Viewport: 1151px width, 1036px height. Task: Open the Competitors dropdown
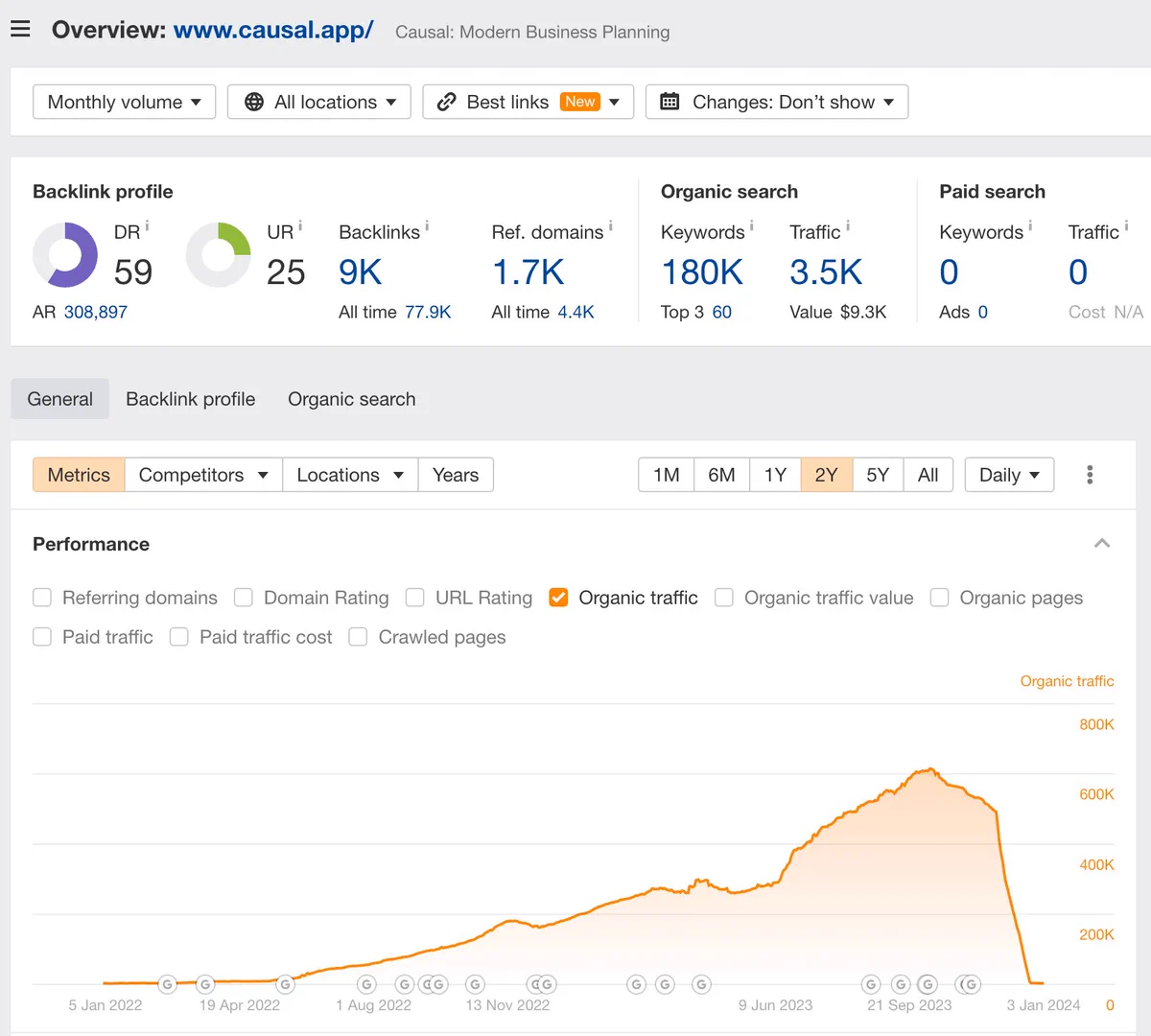(x=203, y=475)
